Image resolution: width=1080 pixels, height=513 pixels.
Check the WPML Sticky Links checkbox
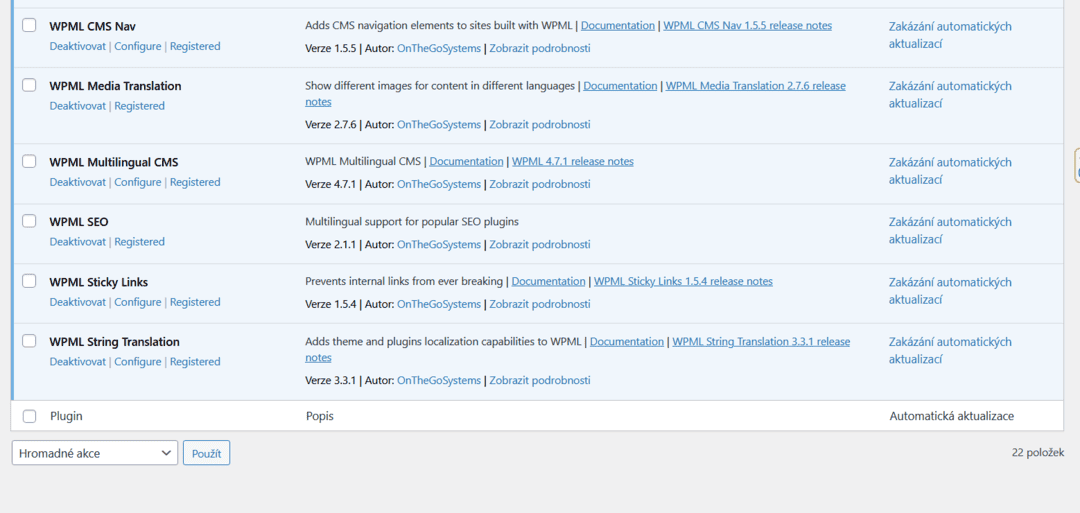tap(29, 281)
